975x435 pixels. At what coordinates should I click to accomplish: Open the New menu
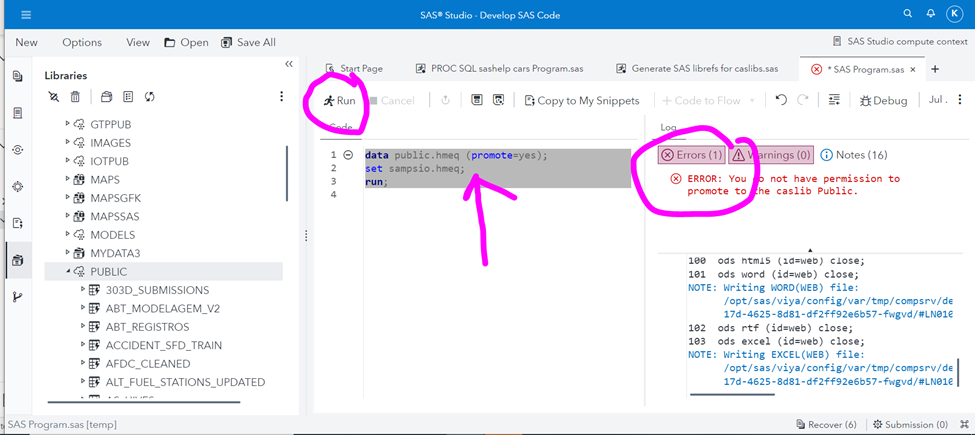pos(27,42)
